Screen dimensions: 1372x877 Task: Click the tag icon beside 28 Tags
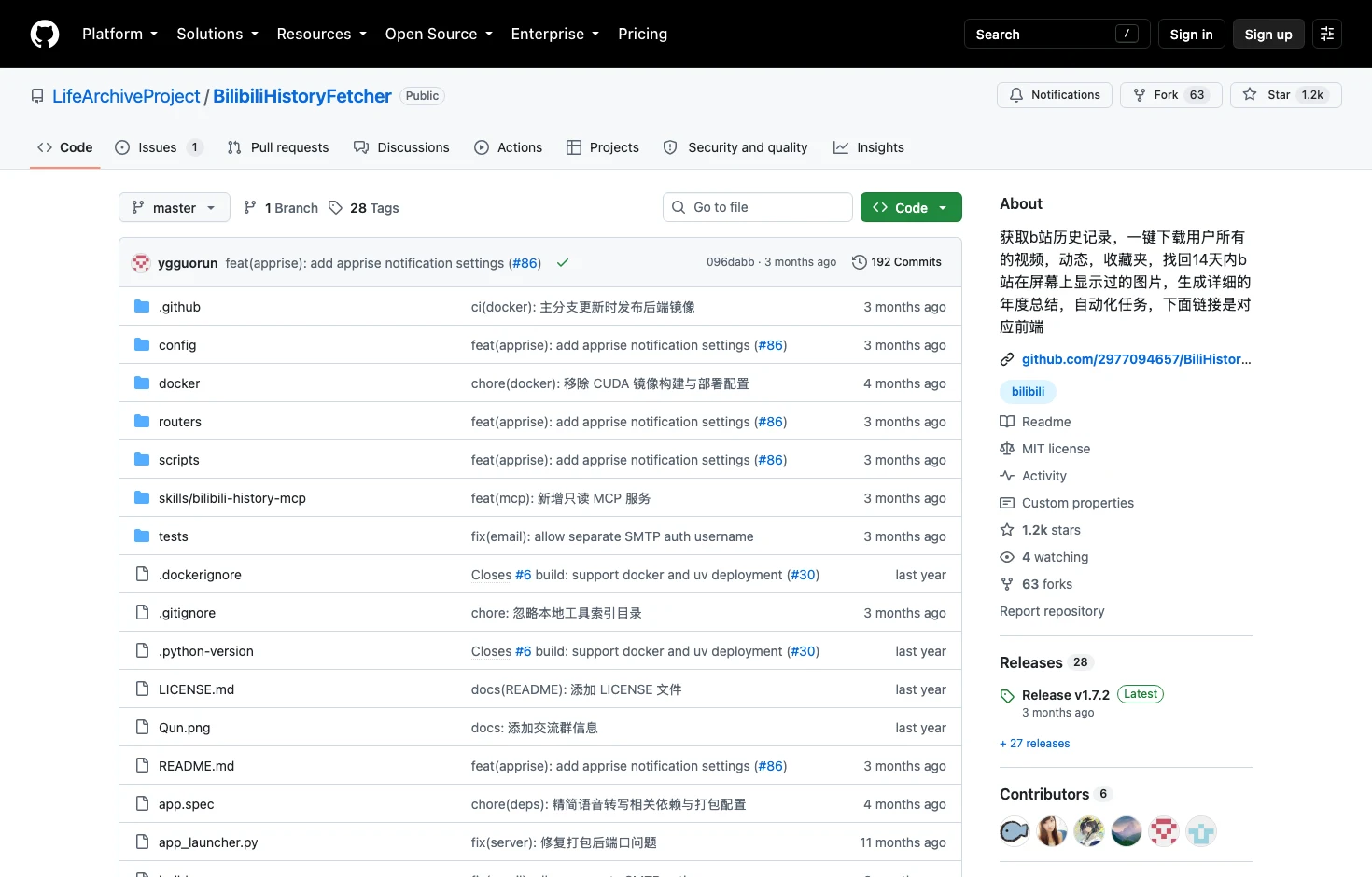[336, 207]
